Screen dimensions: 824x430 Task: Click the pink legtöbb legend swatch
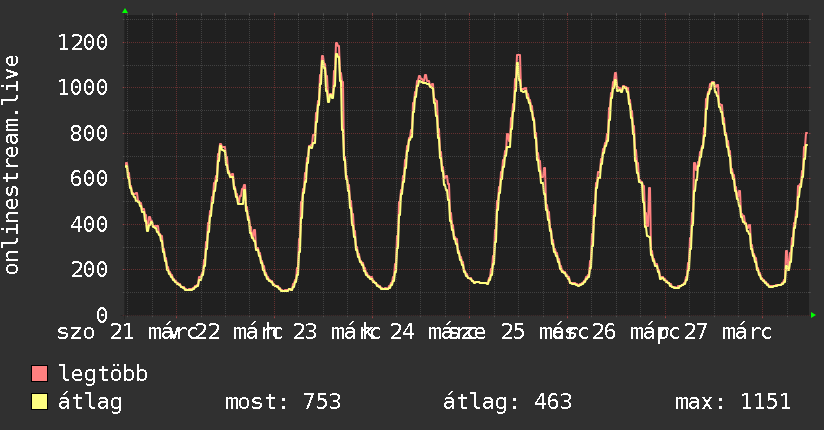click(39, 374)
